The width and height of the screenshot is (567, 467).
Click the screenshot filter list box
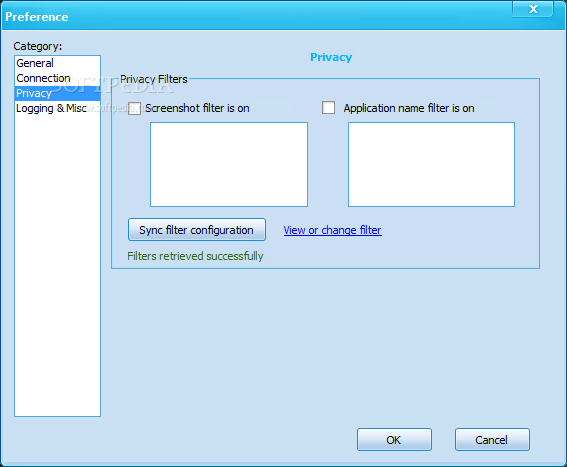click(229, 165)
